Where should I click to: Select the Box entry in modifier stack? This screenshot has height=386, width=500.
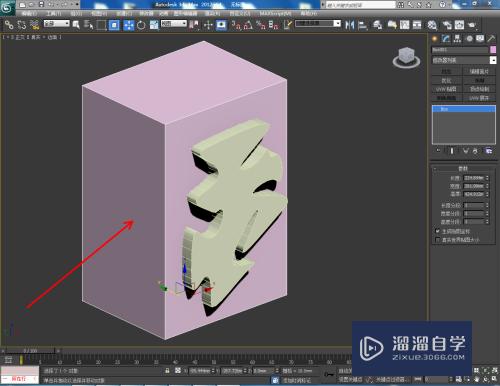464,109
